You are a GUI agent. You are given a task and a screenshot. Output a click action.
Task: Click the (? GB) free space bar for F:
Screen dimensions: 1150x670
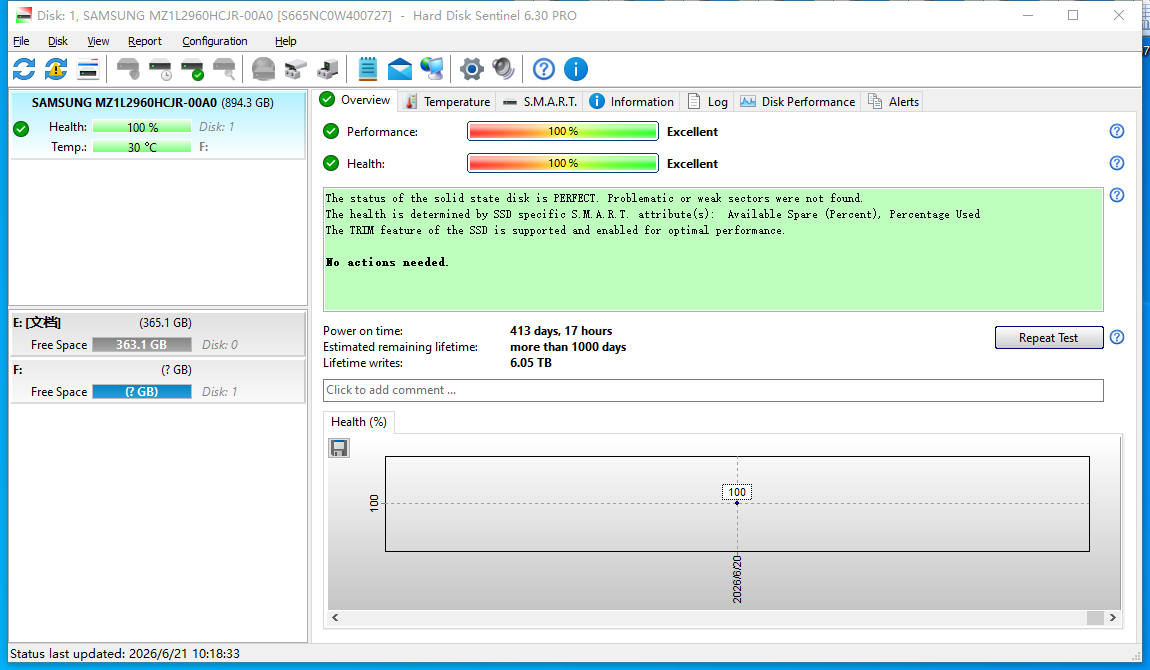coord(142,391)
